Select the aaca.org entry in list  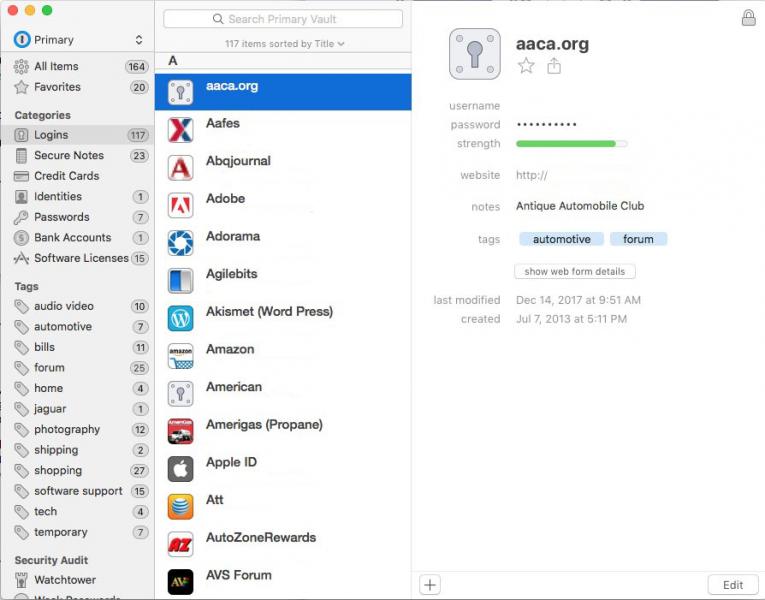283,92
